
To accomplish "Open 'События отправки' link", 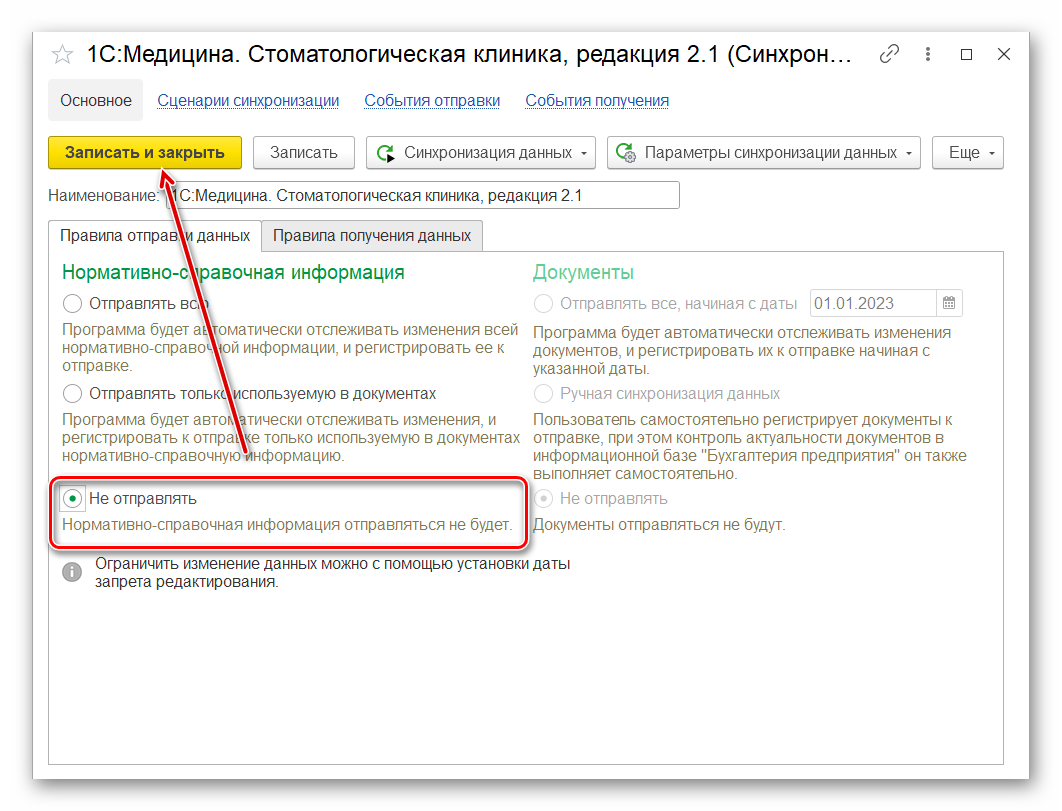I will click(x=432, y=100).
